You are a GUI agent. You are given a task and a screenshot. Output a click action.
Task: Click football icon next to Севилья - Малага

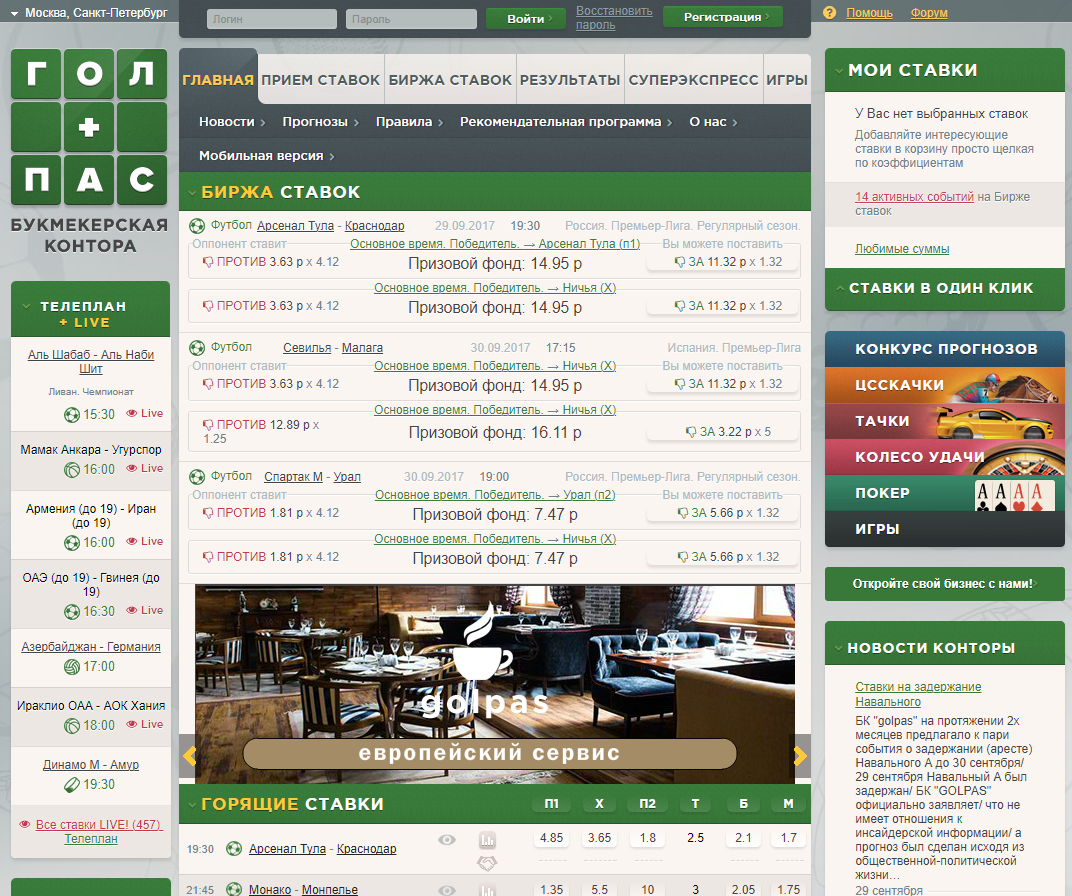(197, 348)
